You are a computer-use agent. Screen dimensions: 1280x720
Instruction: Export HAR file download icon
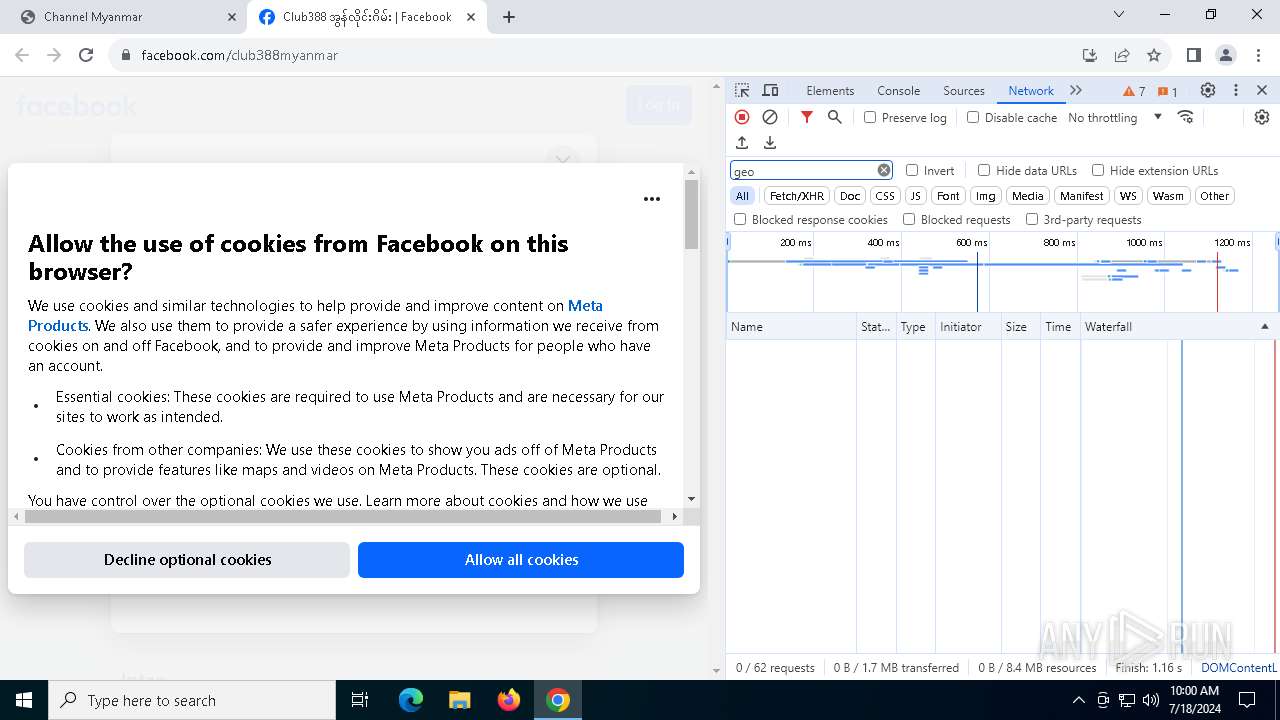click(x=770, y=143)
